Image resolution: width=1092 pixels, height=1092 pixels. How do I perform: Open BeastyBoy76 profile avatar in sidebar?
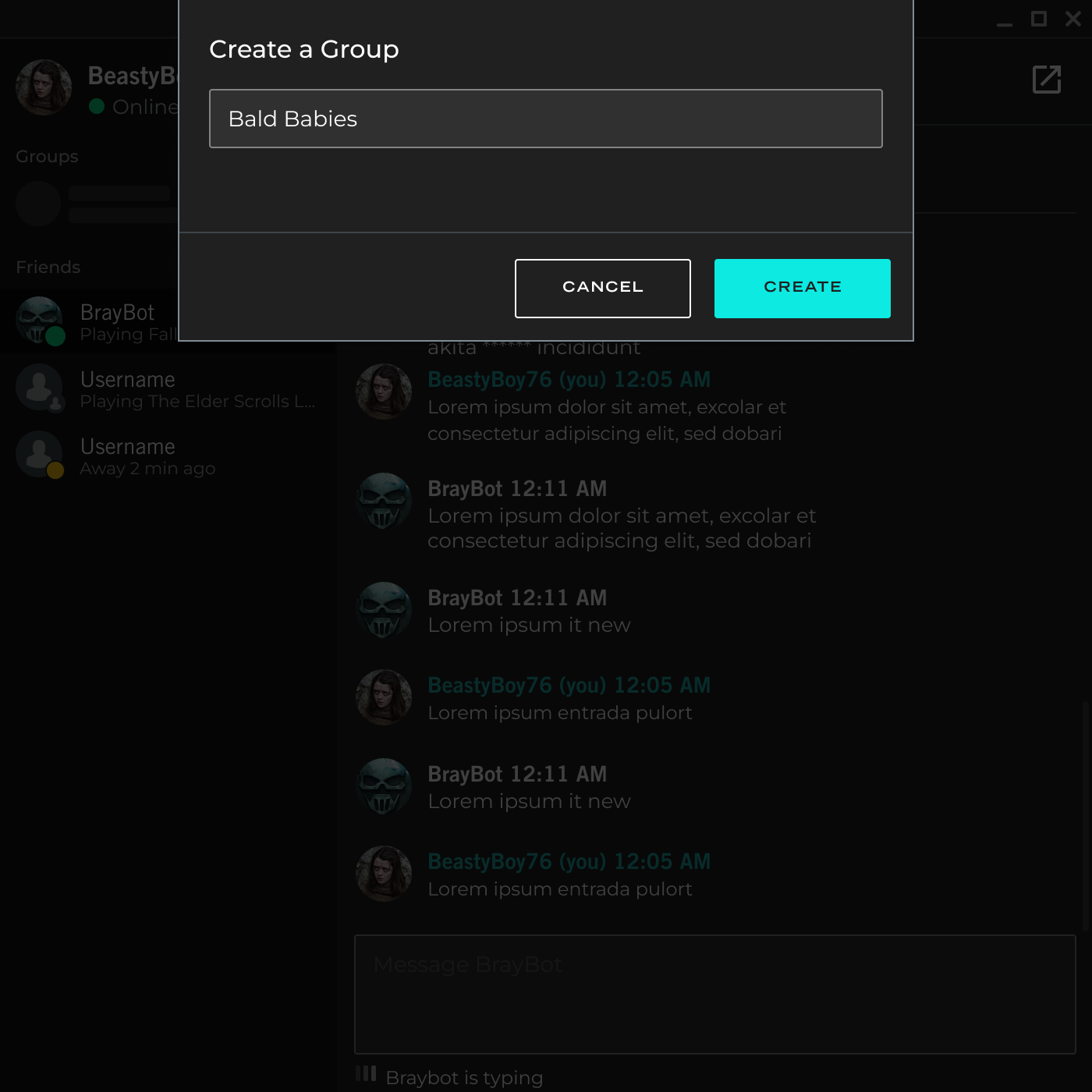(44, 87)
